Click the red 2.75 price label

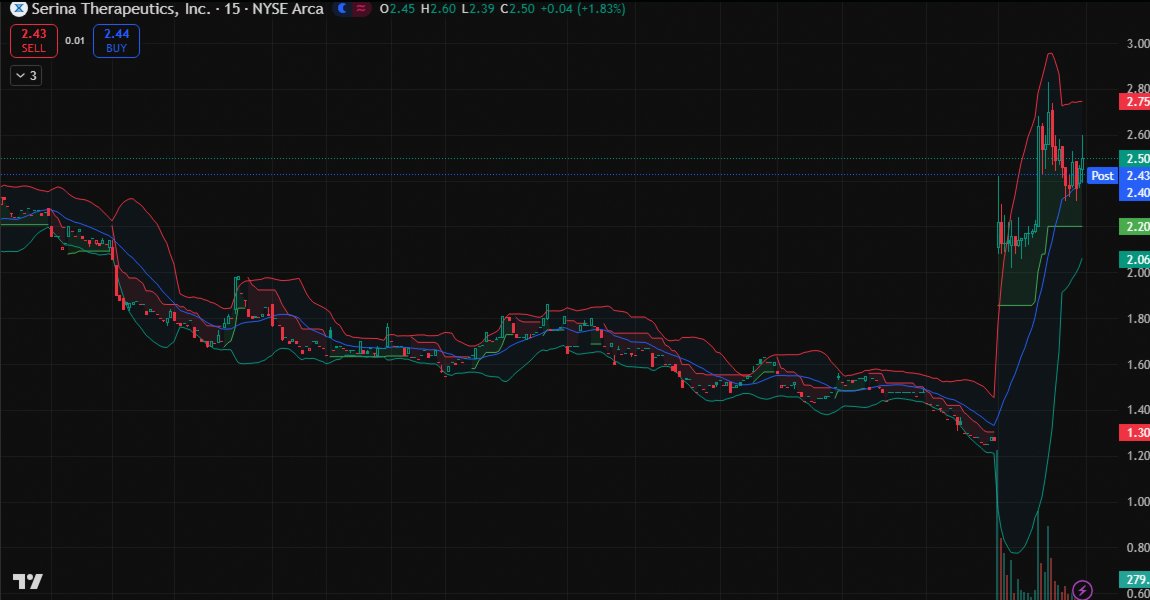tap(1135, 102)
